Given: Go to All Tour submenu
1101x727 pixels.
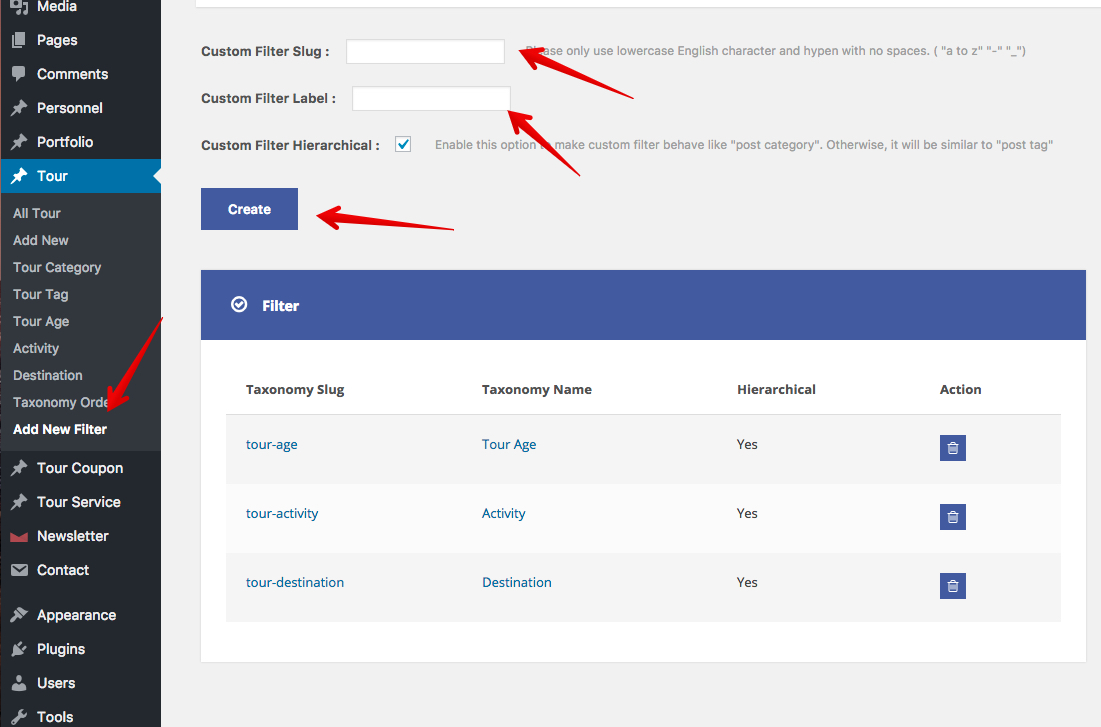Looking at the screenshot, I should pos(37,213).
